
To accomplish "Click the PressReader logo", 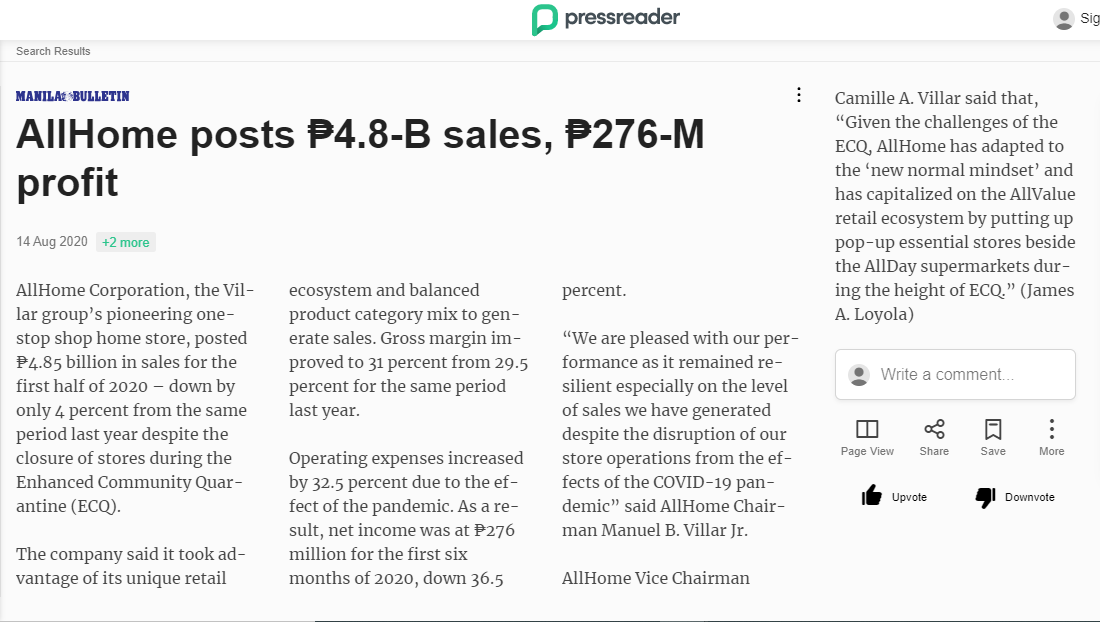I will point(606,19).
